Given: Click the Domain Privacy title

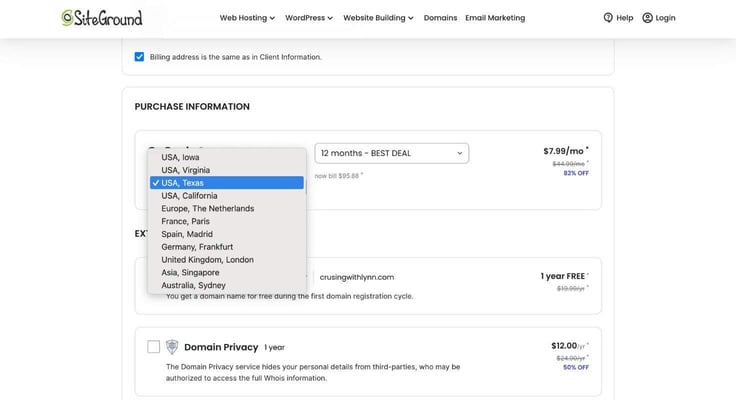Looking at the screenshot, I should click(x=221, y=347).
